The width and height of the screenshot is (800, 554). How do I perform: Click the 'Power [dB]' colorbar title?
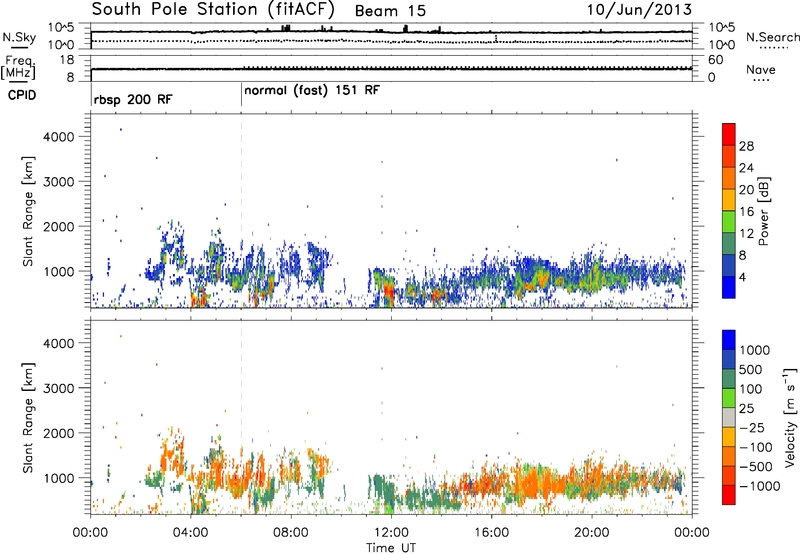[763, 211]
